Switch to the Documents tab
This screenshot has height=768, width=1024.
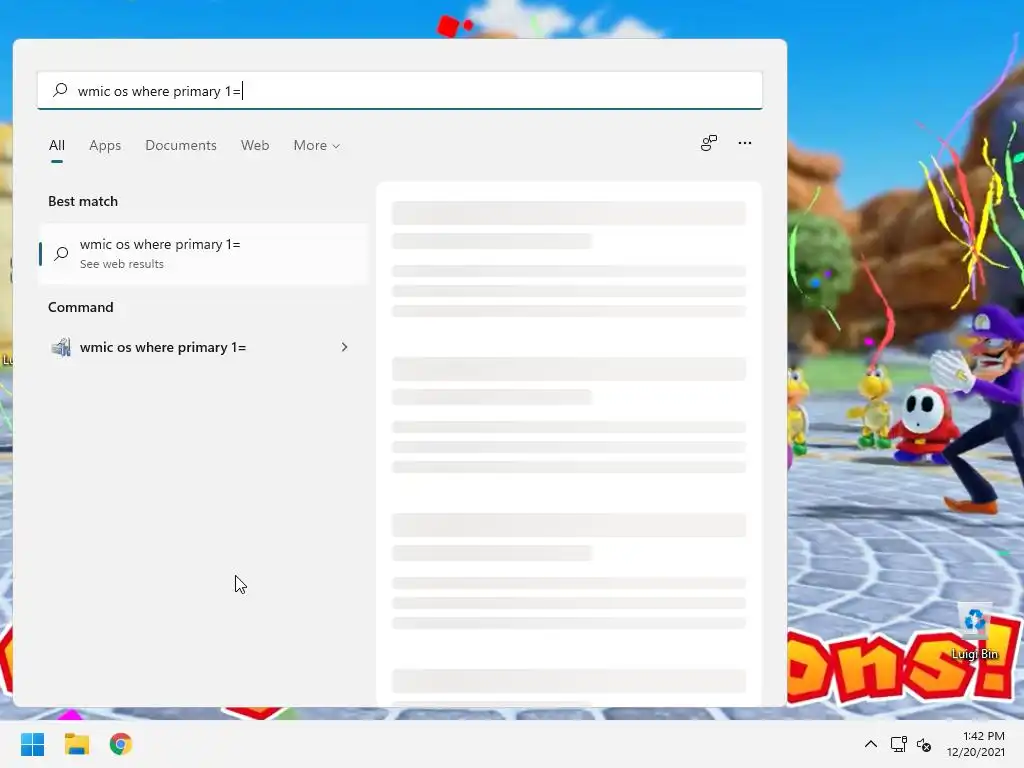tap(181, 145)
